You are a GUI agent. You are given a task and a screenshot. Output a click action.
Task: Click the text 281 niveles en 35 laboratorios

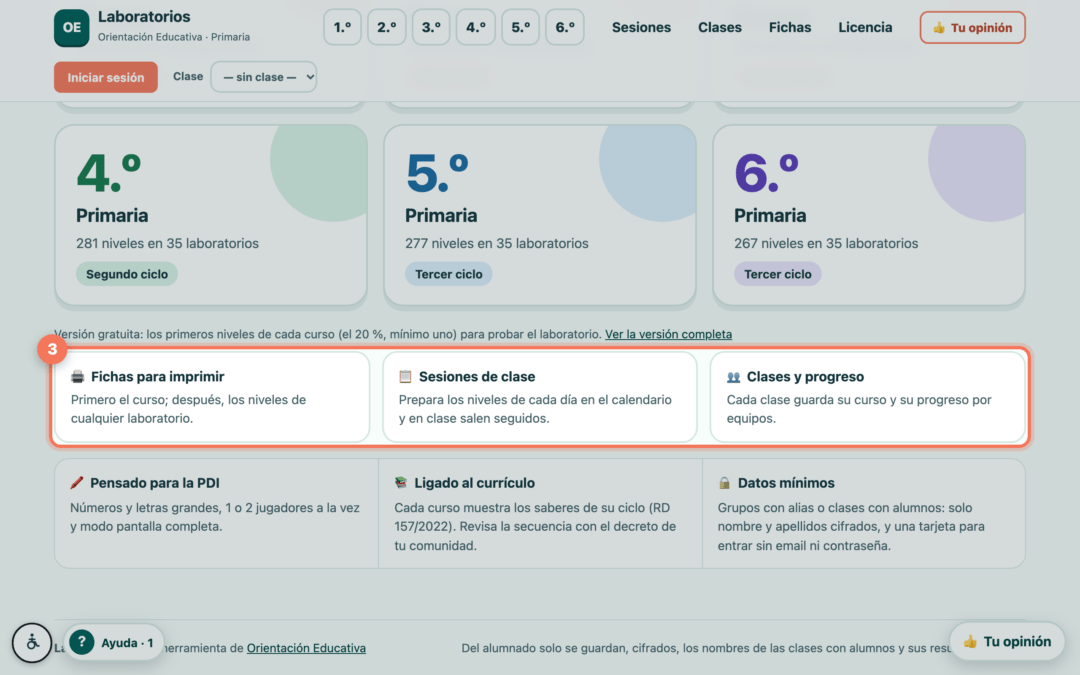tap(167, 243)
